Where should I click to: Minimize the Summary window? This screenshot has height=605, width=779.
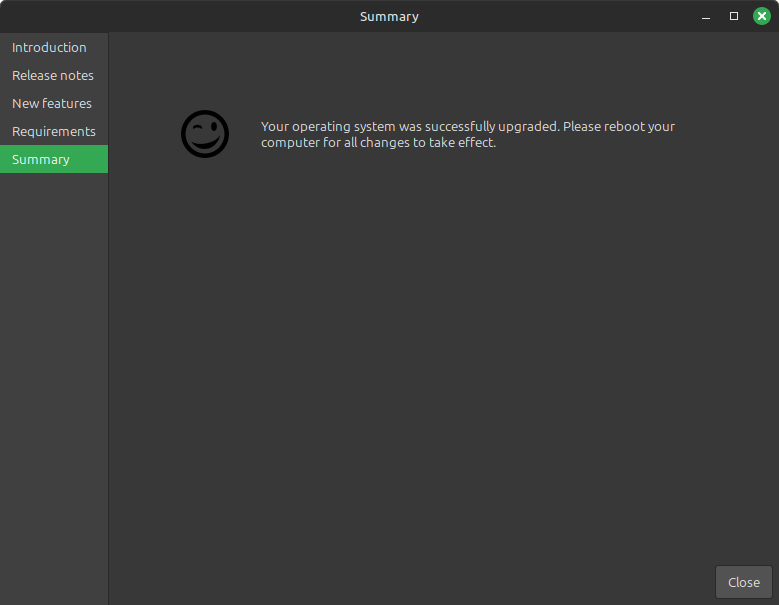pos(707,16)
